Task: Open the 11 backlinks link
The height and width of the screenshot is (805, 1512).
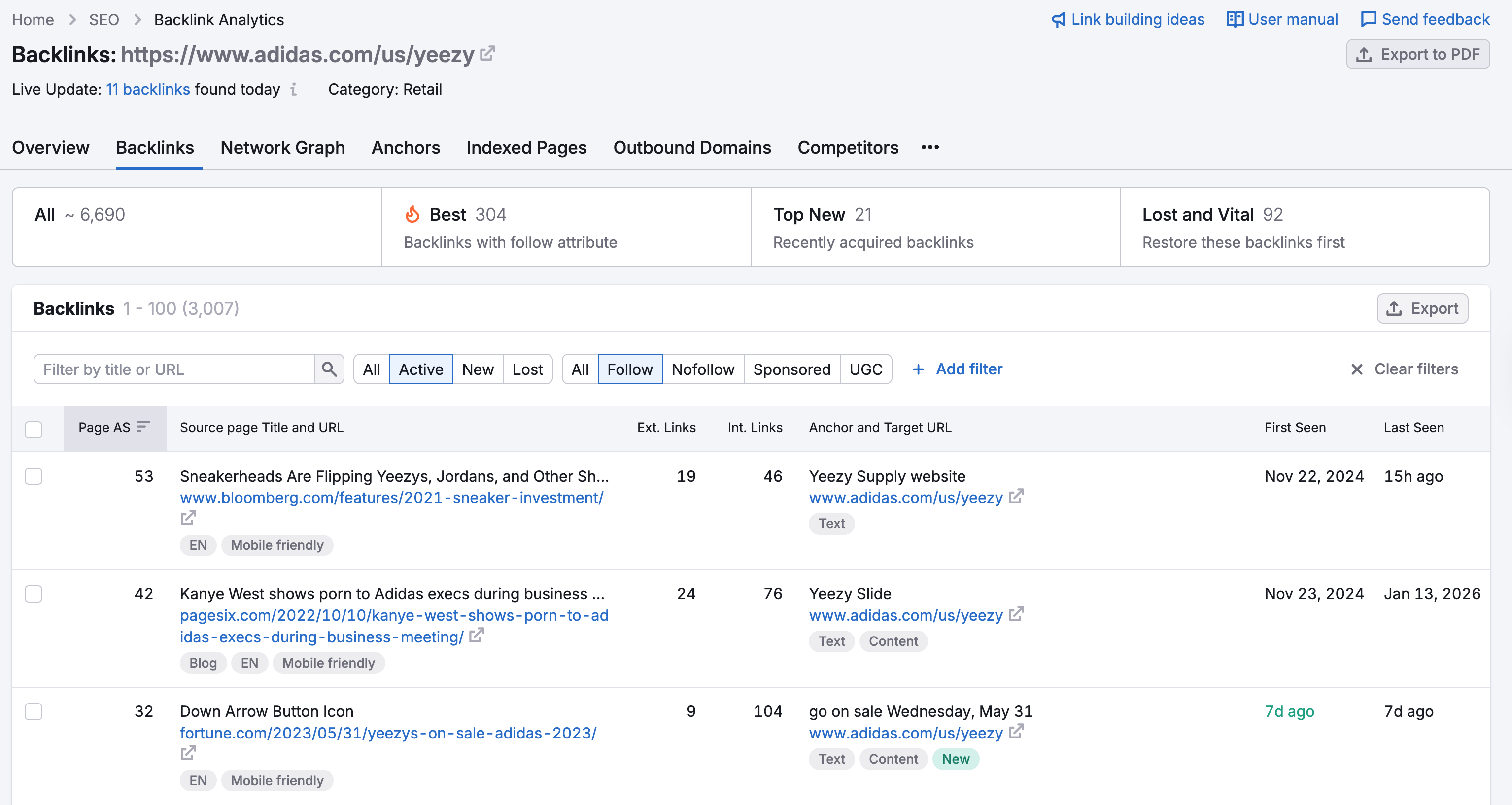Action: coord(148,89)
